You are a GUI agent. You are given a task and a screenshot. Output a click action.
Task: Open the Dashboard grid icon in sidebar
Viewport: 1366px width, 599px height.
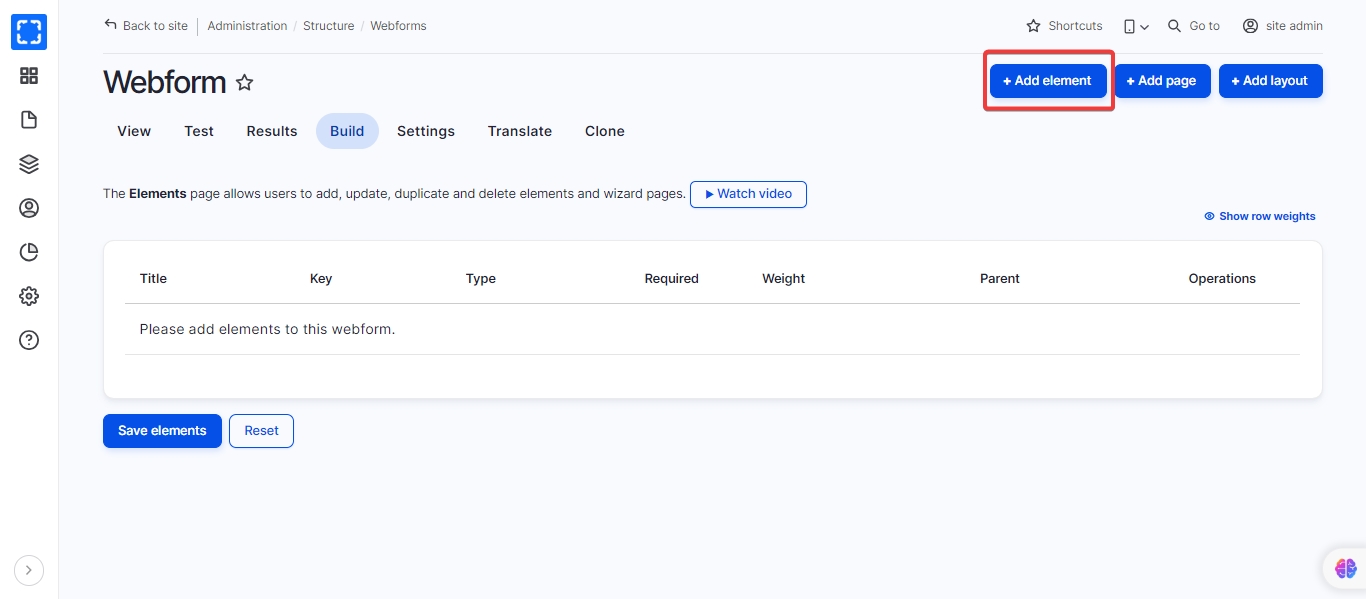click(29, 76)
